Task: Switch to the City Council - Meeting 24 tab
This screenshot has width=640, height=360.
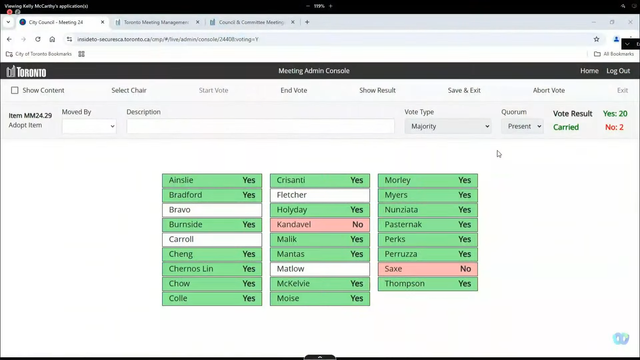Action: [56, 22]
